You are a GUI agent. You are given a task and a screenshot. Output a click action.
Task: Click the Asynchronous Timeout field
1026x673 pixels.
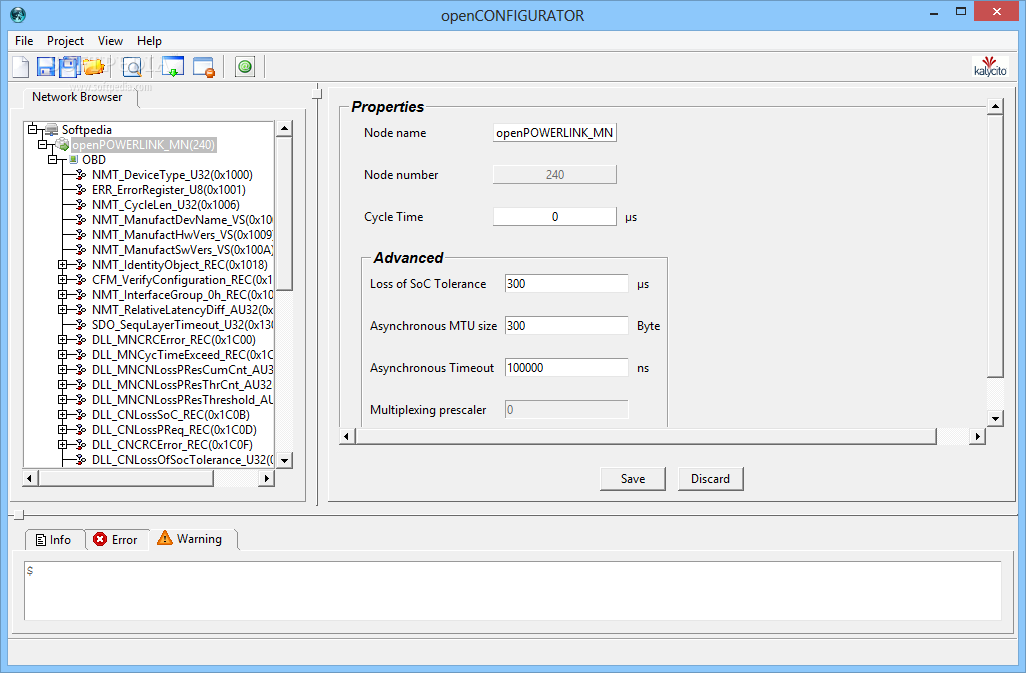(567, 368)
